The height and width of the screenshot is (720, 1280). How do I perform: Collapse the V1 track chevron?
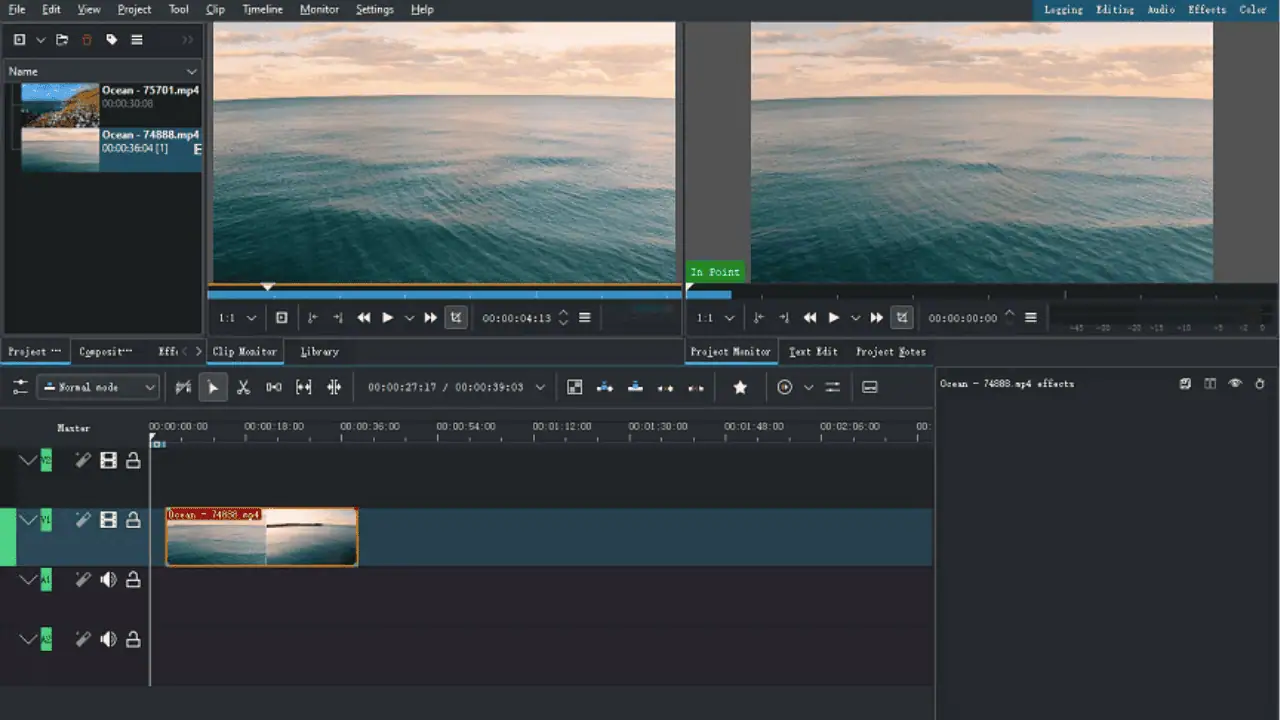[27, 520]
